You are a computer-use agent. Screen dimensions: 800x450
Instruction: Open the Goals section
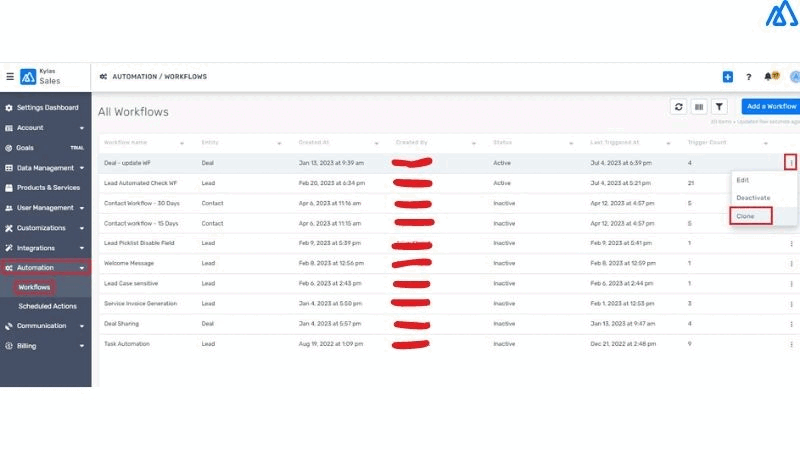(x=25, y=148)
